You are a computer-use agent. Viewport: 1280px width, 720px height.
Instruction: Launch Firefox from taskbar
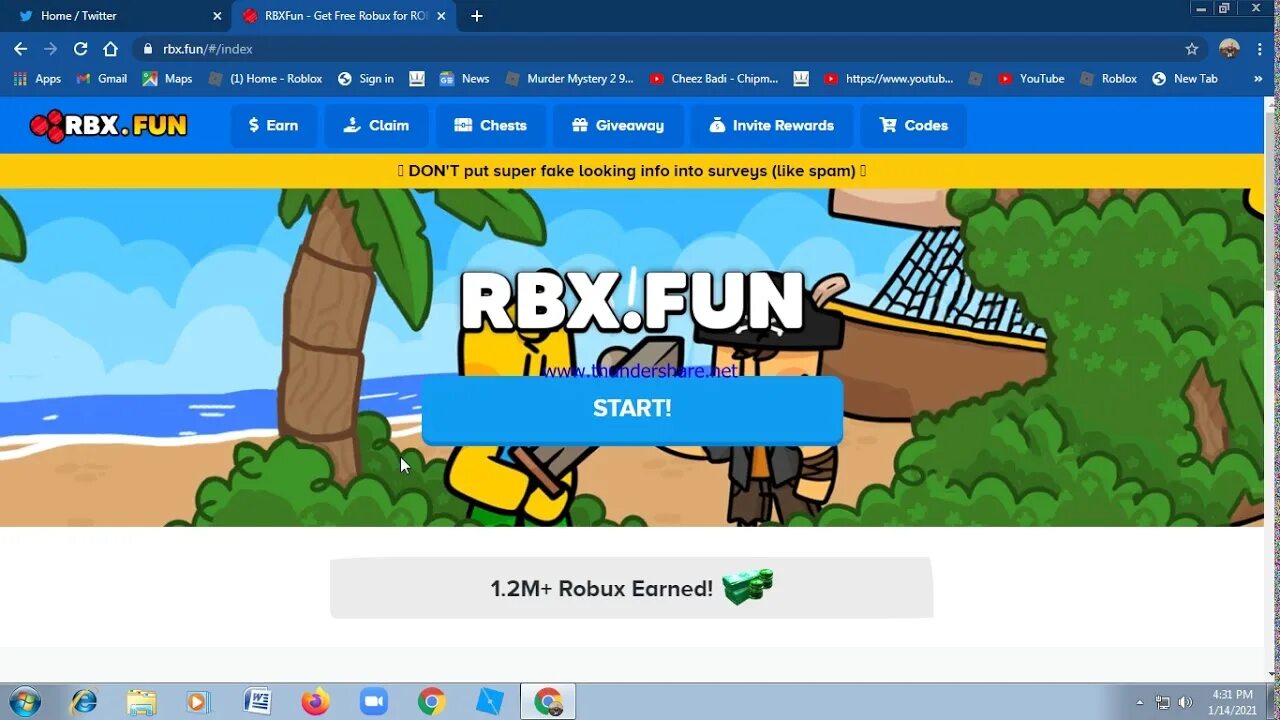315,702
